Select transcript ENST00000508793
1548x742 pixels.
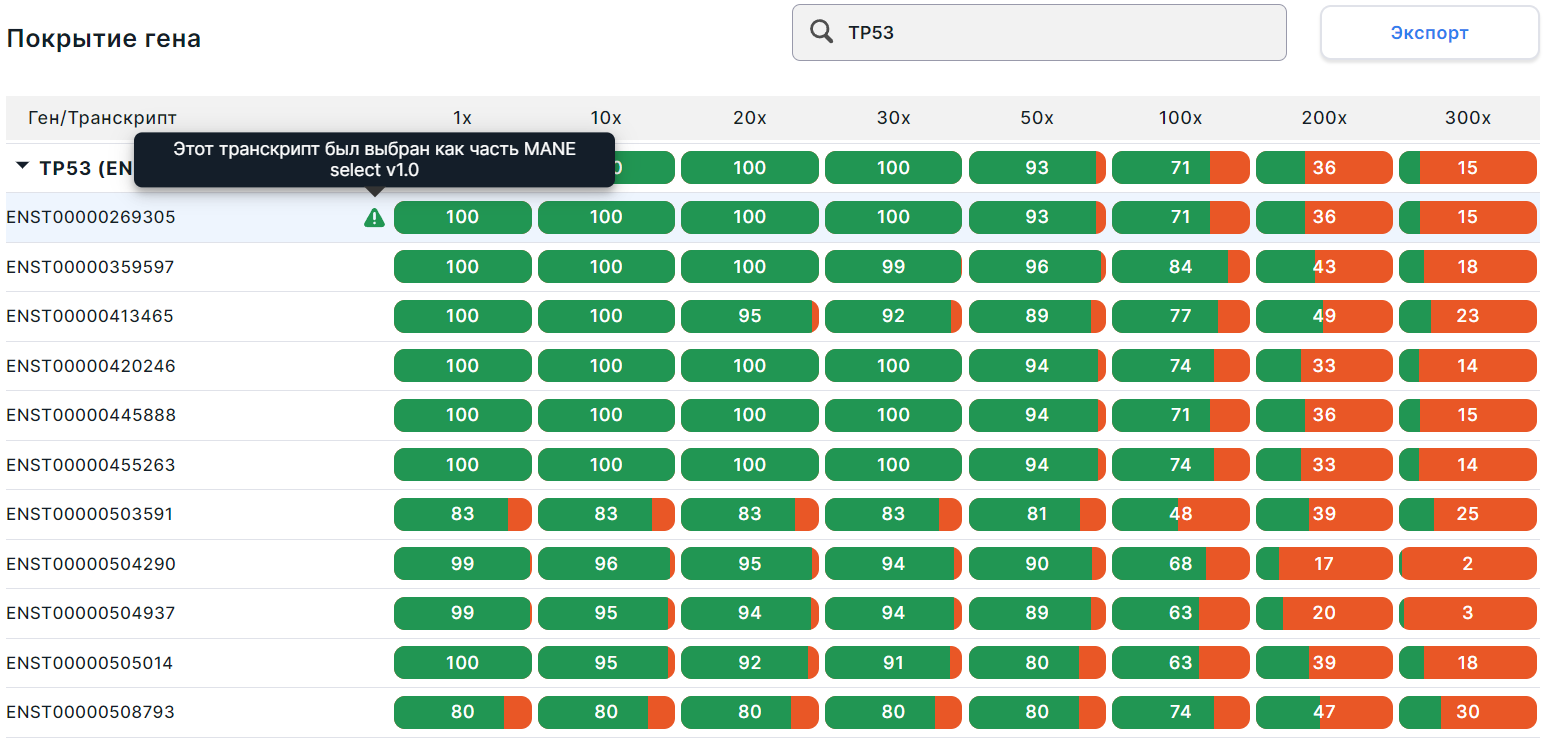91,712
